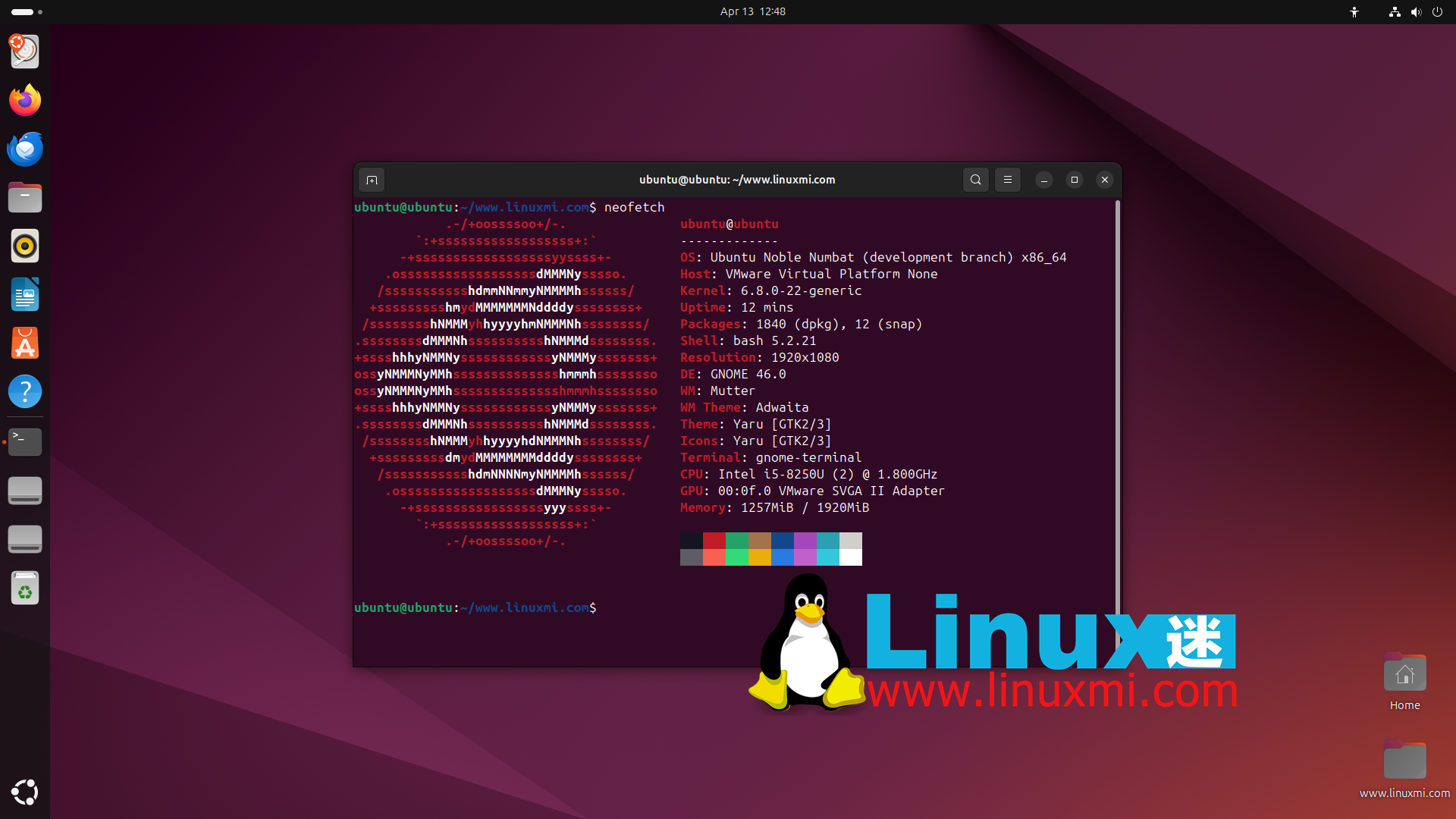Image resolution: width=1456 pixels, height=819 pixels.
Task: Open the App Center dock icon
Action: [24, 343]
